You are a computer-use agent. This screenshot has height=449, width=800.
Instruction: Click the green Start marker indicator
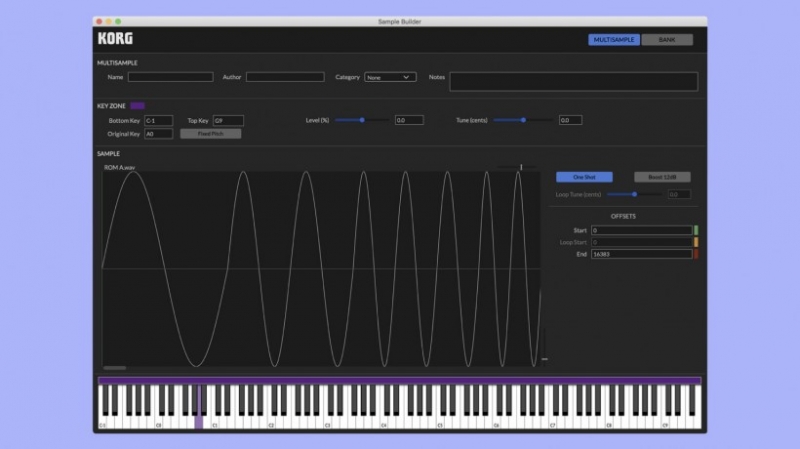(x=696, y=230)
